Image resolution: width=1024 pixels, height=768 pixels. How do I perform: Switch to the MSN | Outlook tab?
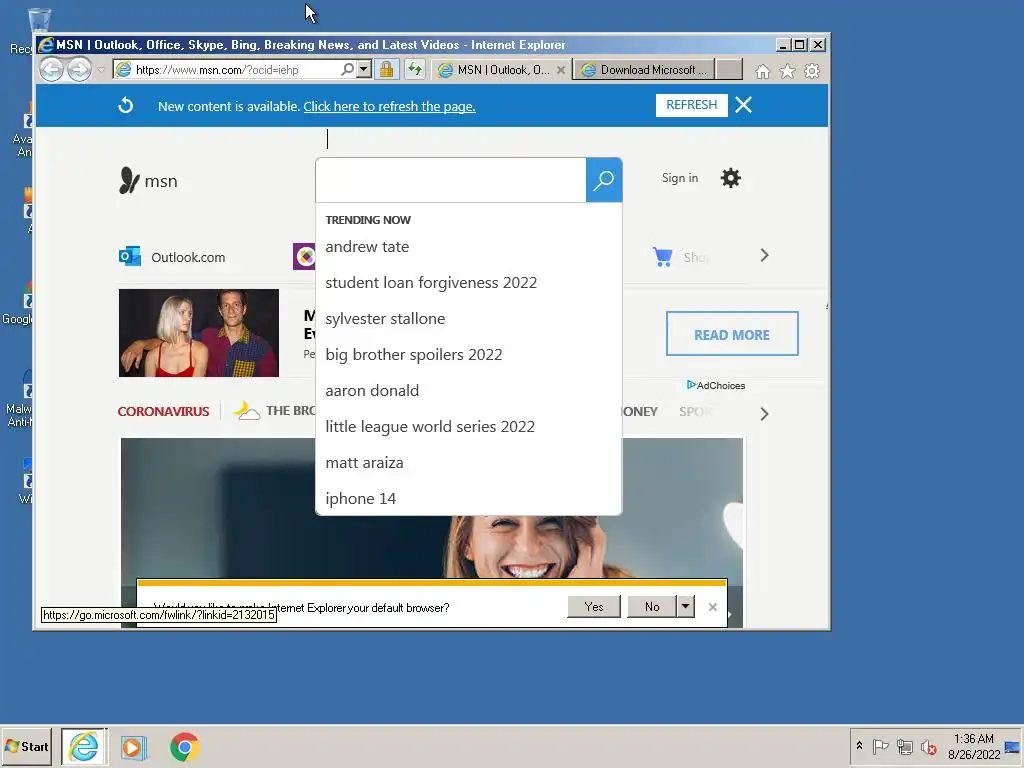tap(494, 70)
